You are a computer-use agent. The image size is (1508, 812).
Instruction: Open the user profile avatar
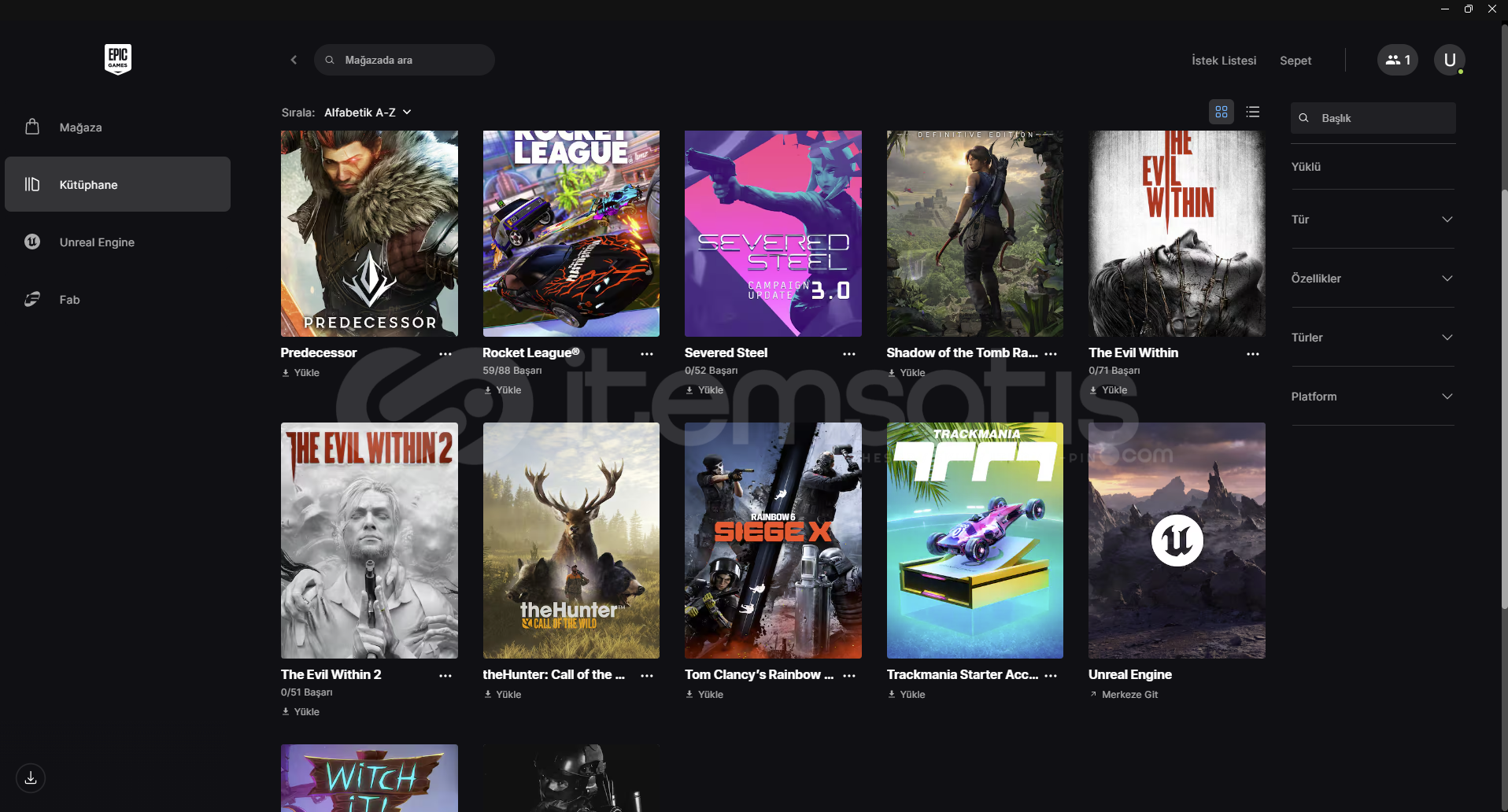click(1450, 60)
